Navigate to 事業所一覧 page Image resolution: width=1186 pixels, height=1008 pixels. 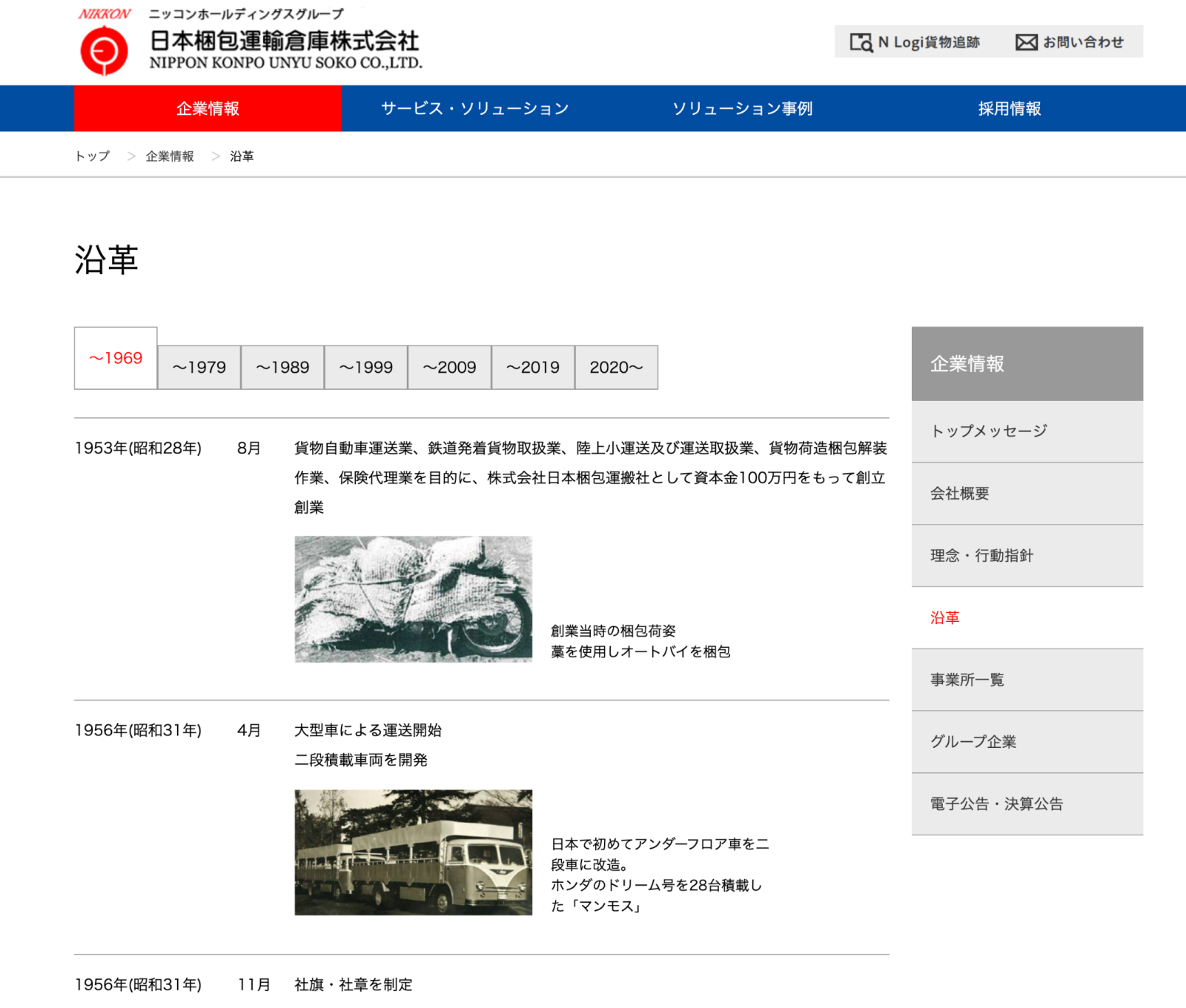(x=966, y=680)
